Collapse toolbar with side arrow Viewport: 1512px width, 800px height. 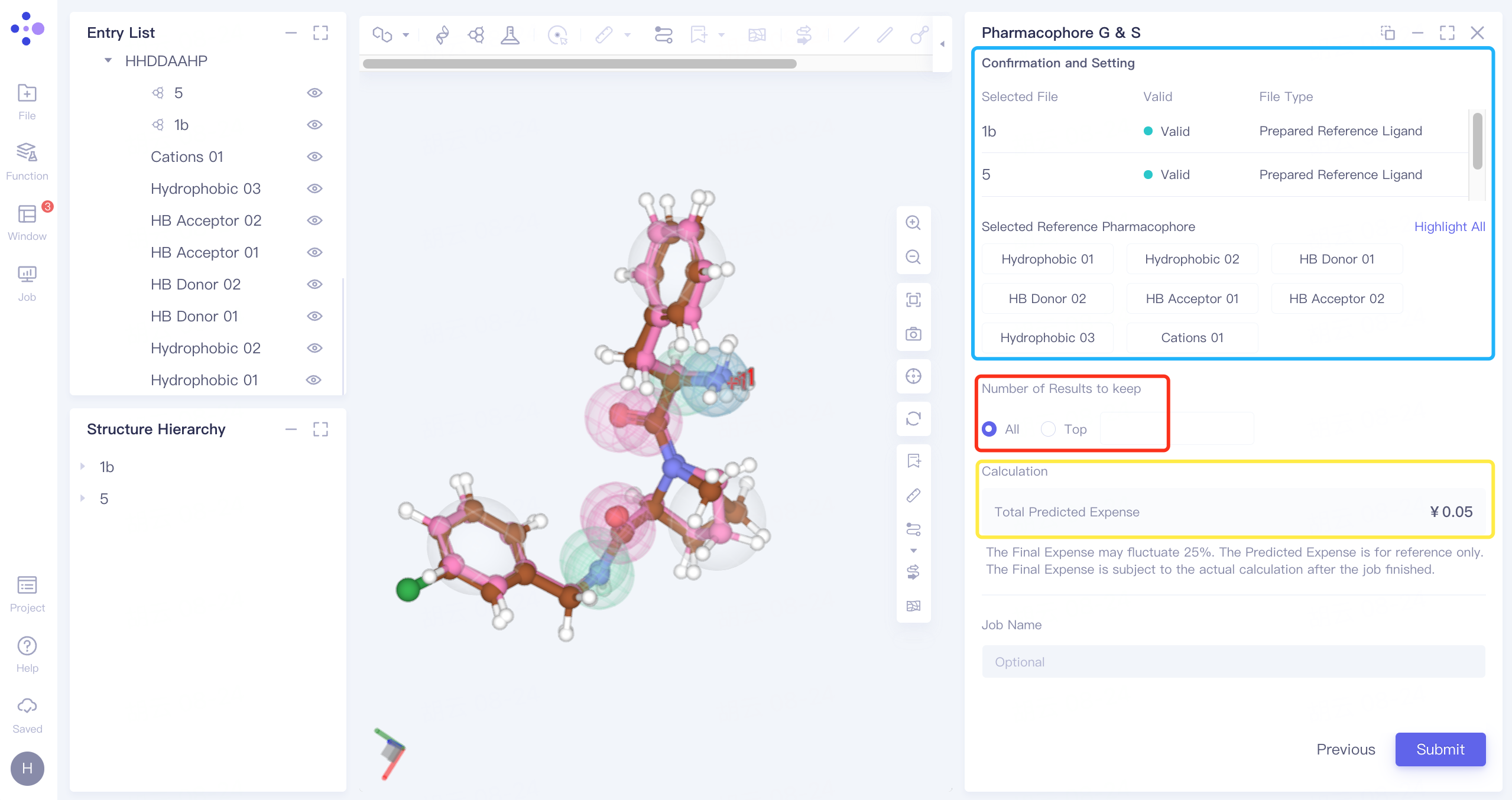point(942,44)
